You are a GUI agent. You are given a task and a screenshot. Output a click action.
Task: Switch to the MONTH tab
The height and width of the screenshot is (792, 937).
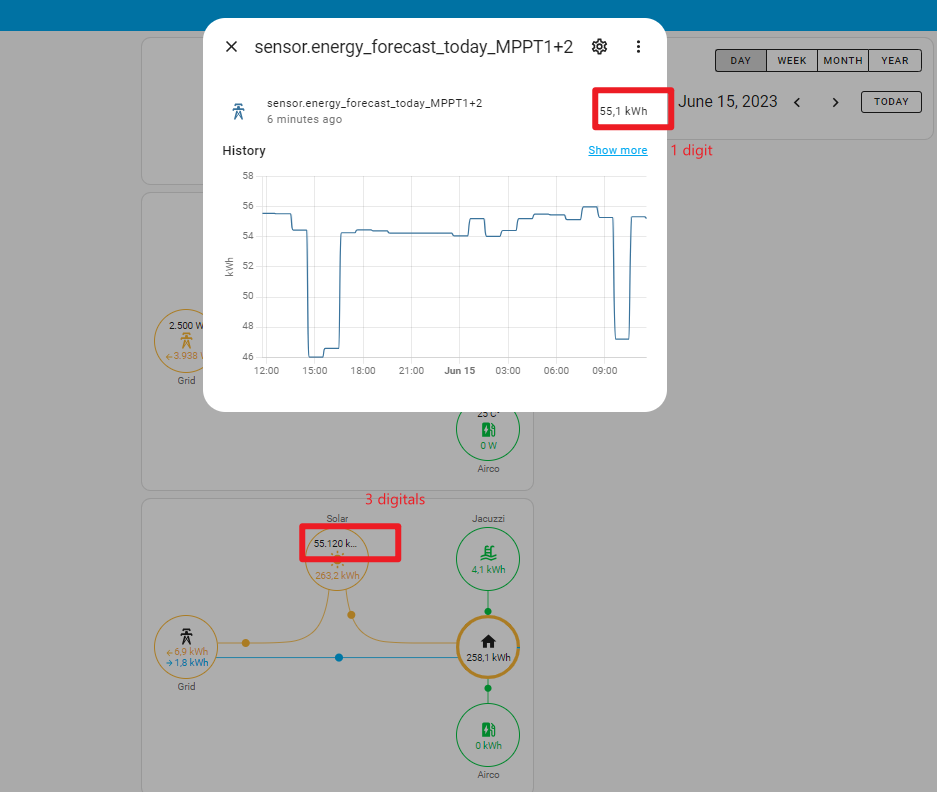pos(842,60)
